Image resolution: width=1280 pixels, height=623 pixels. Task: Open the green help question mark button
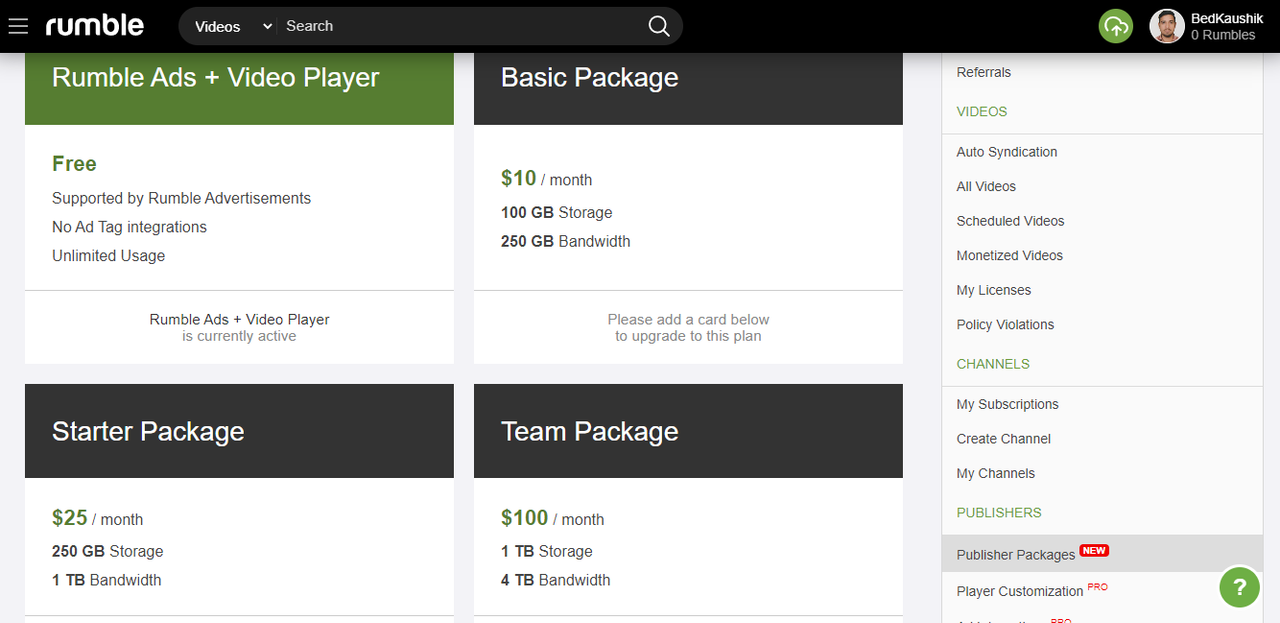[1239, 587]
